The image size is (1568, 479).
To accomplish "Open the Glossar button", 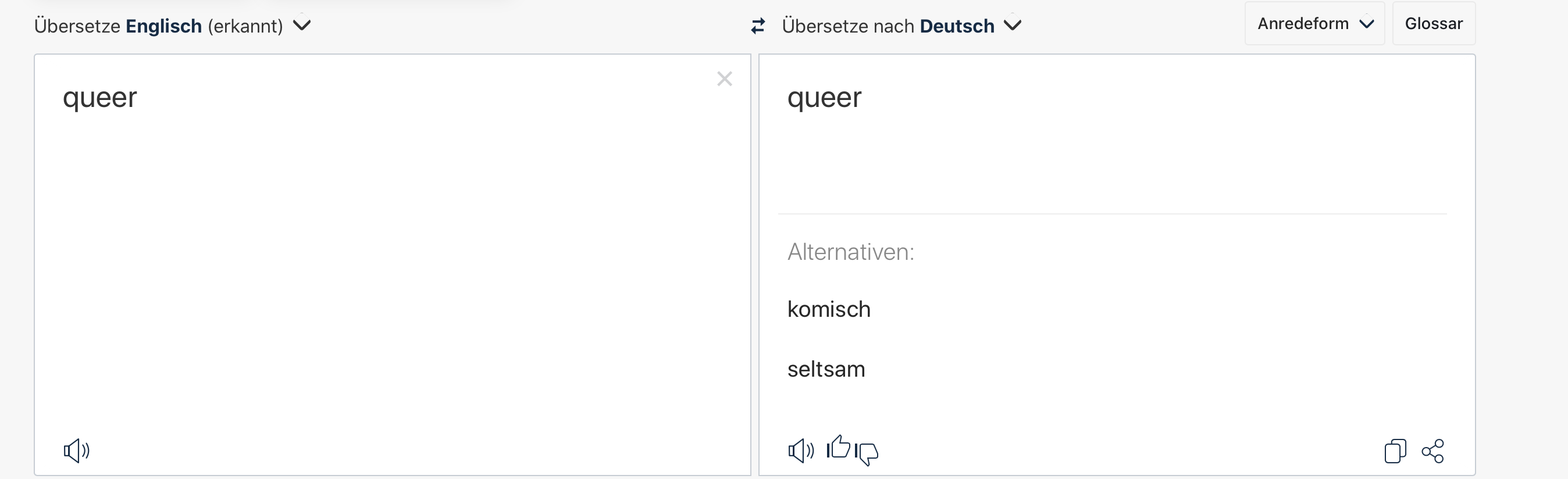I will click(x=1434, y=24).
